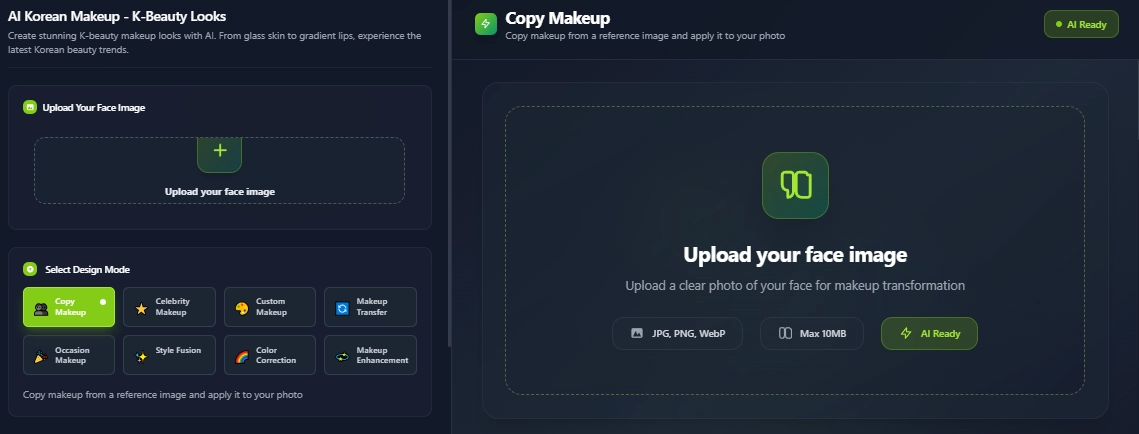The width and height of the screenshot is (1139, 434).
Task: Select the Copy Makeup design mode
Action: [x=69, y=307]
